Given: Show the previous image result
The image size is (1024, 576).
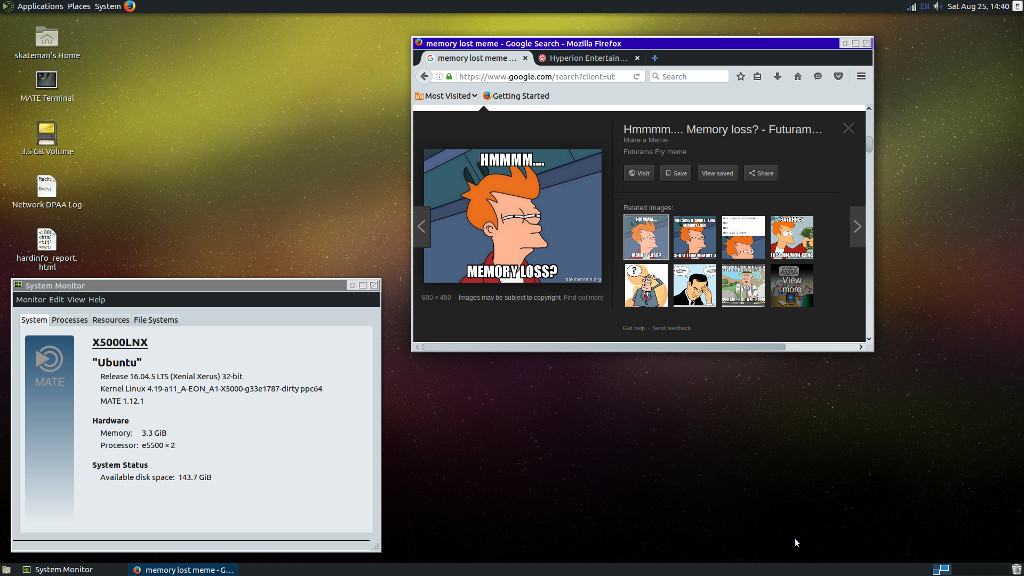Looking at the screenshot, I should click(422, 227).
